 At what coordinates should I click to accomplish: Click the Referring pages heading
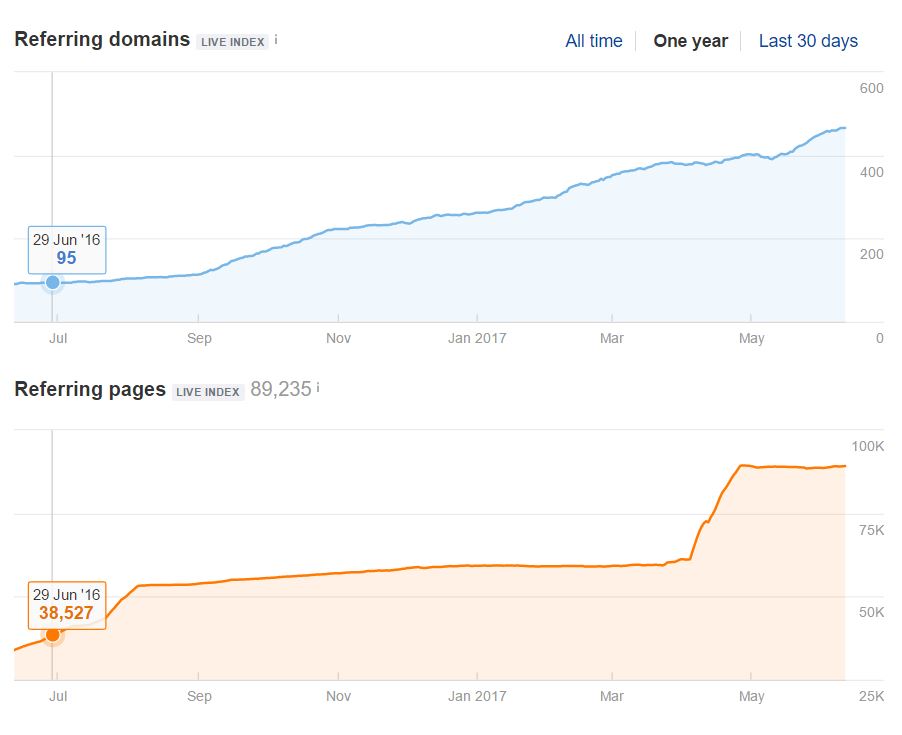(90, 389)
